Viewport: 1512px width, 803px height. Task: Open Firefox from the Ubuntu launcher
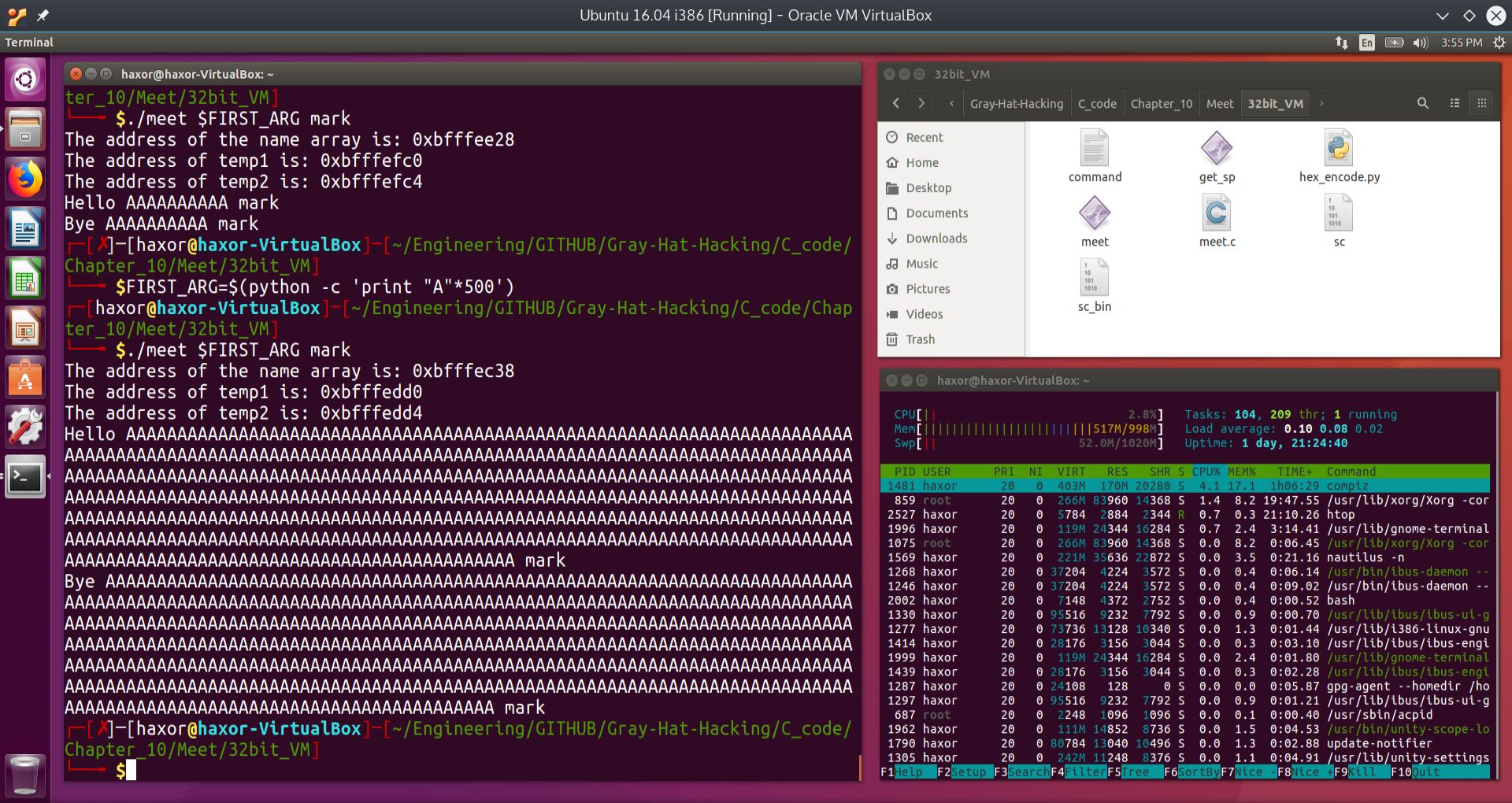pos(25,179)
